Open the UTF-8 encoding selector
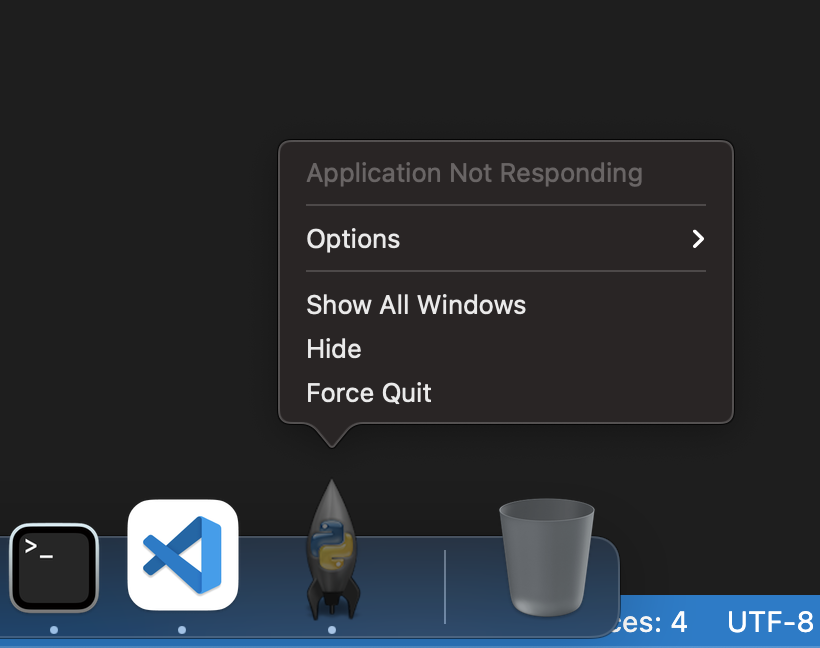 [x=770, y=622]
